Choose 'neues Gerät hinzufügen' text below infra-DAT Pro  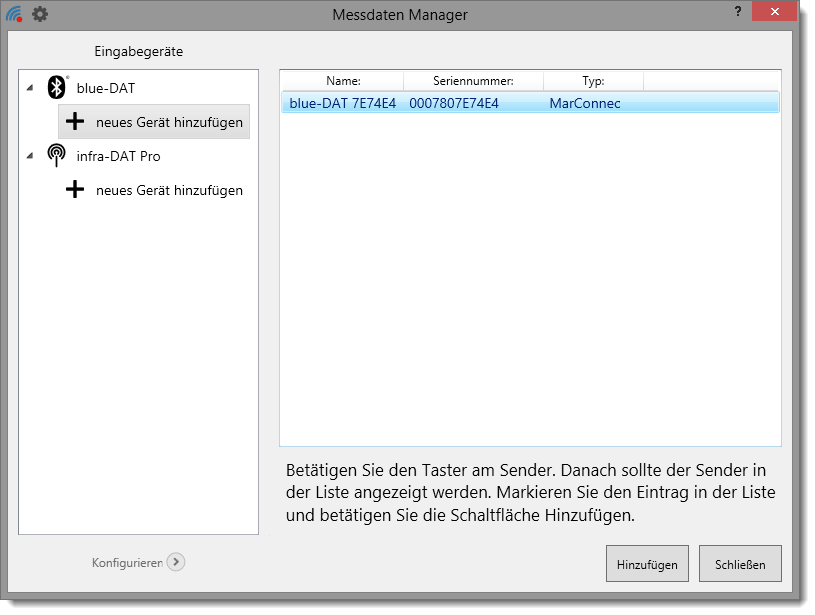pyautogui.click(x=169, y=190)
